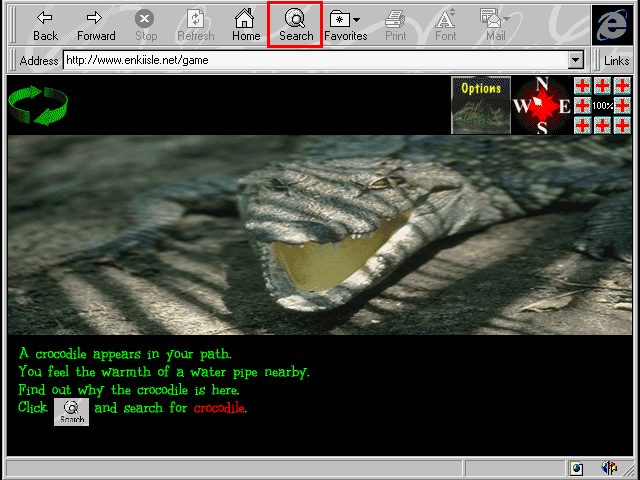Click red plus icon right of 100%
The height and width of the screenshot is (480, 640).
pos(622,106)
